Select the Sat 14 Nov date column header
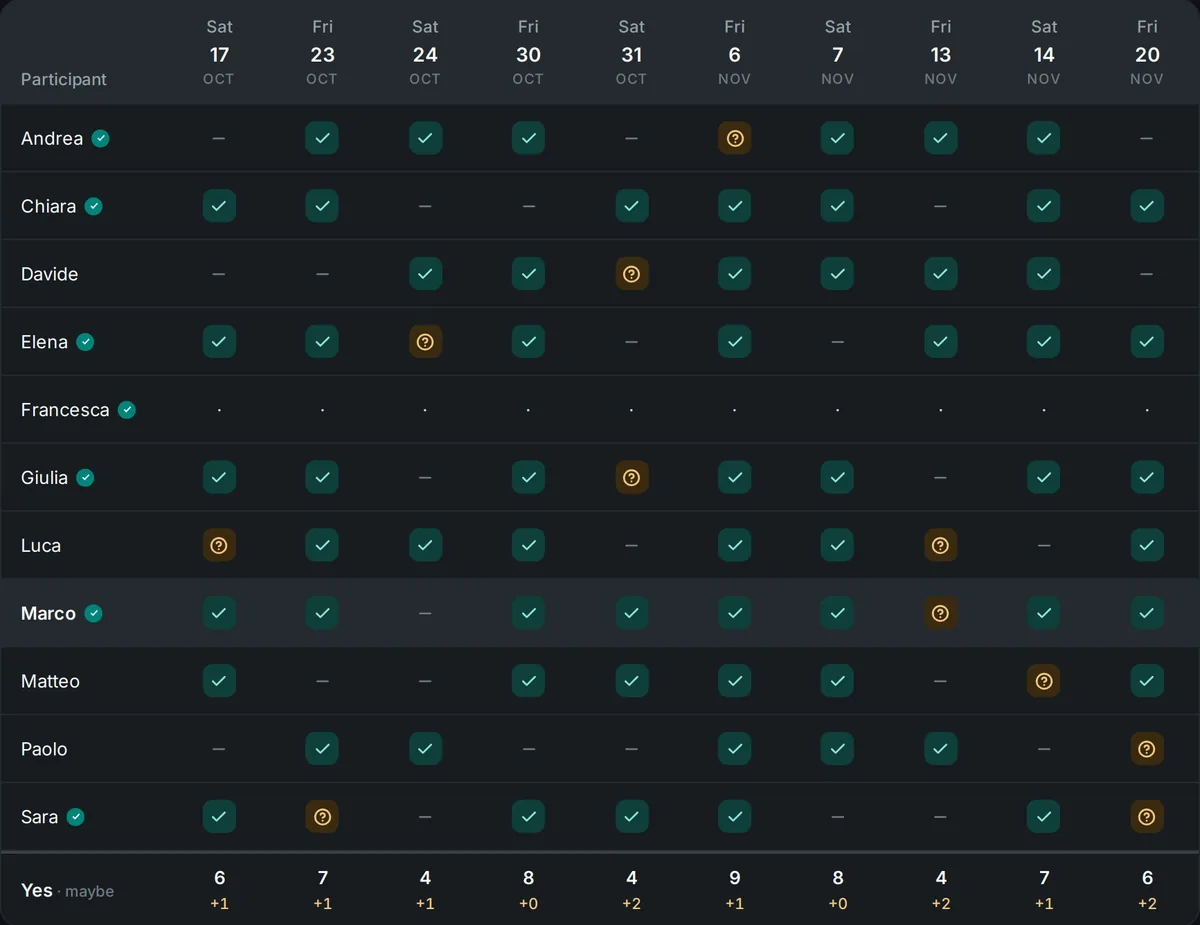The height and width of the screenshot is (925, 1200). [x=1044, y=52]
